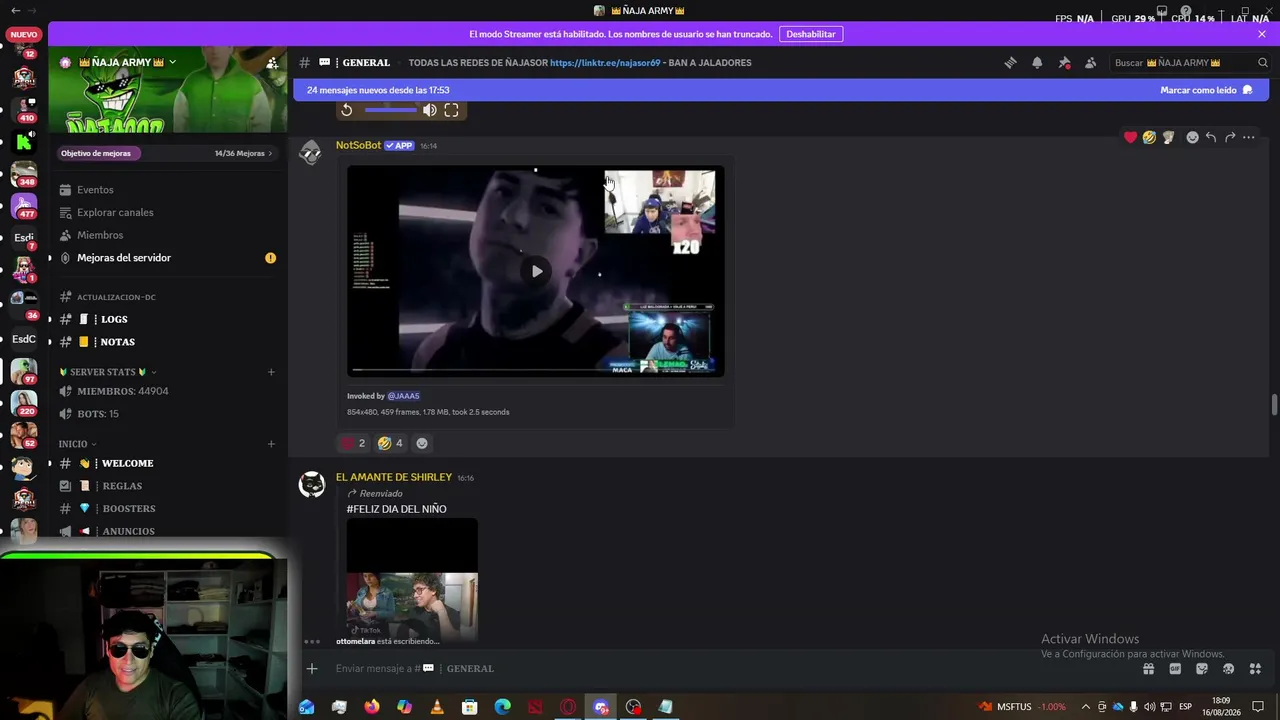
Task: Play the NotSoBot video attachment
Action: (537, 271)
